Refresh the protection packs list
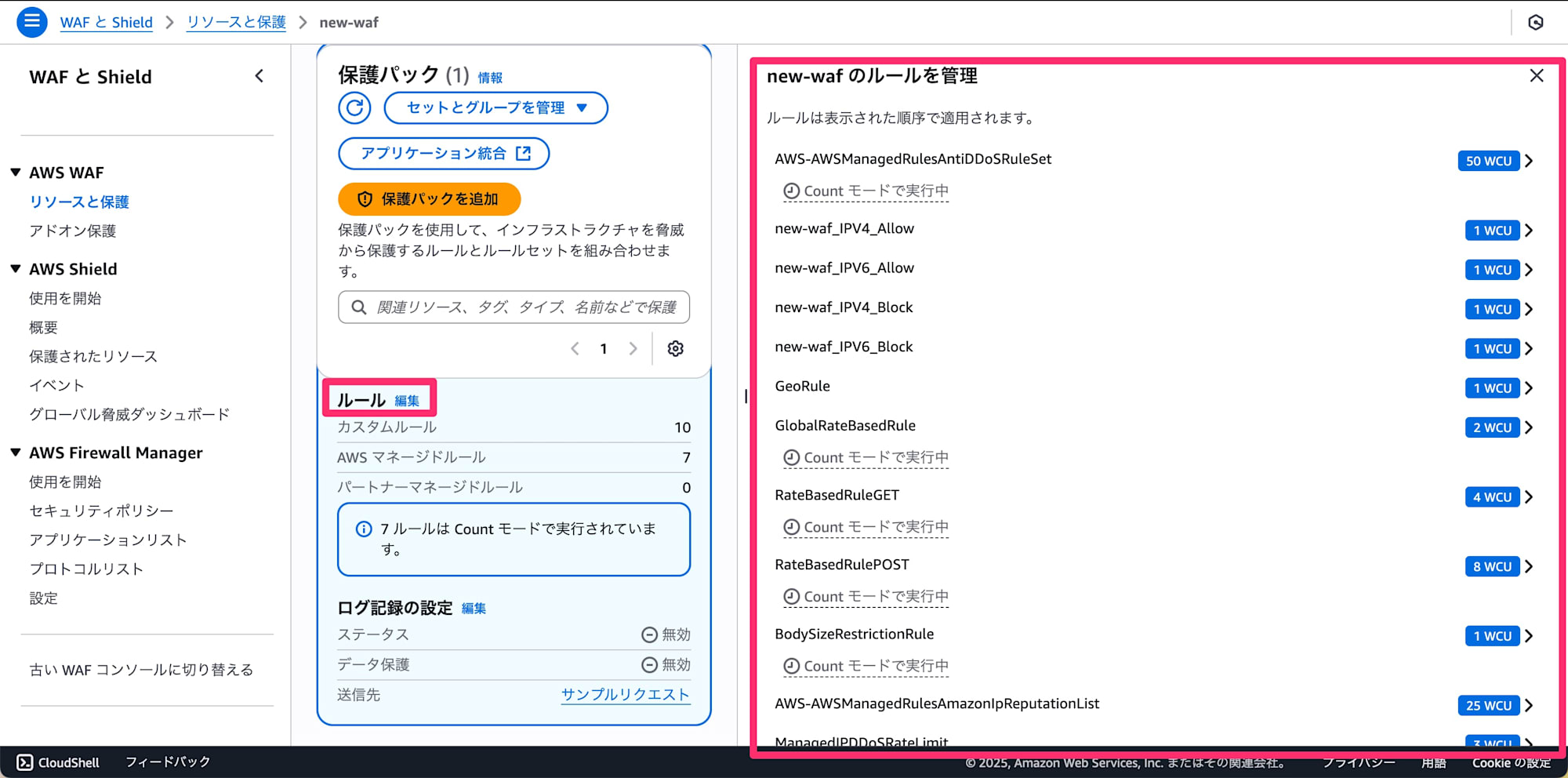 click(354, 107)
